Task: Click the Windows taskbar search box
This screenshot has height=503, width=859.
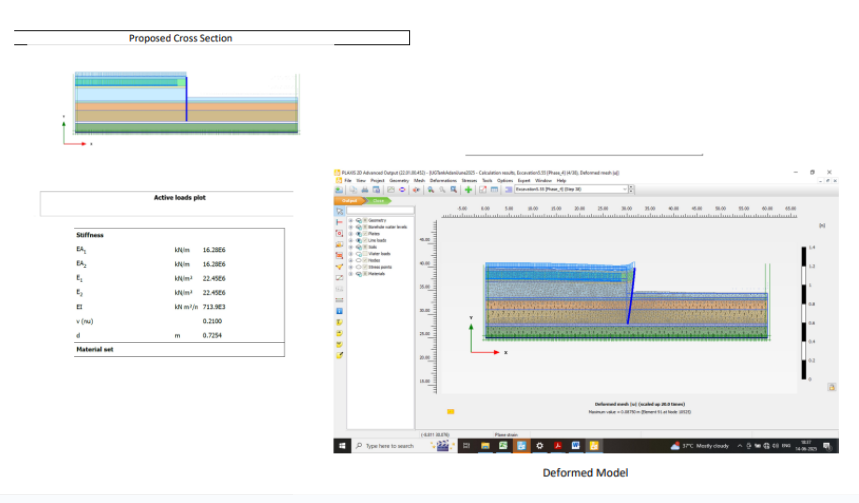Action: [x=388, y=445]
